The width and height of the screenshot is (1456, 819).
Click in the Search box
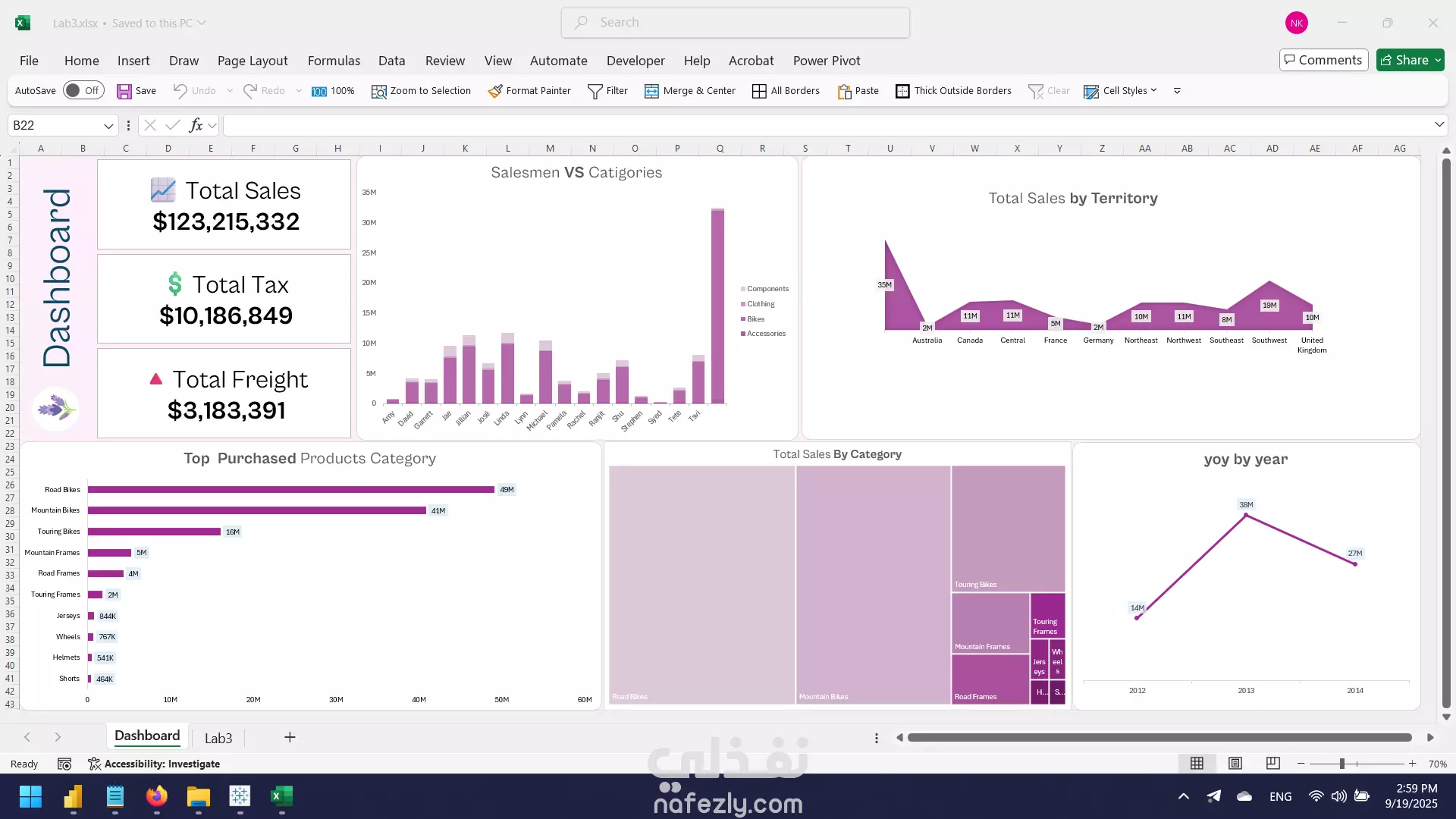coord(736,23)
